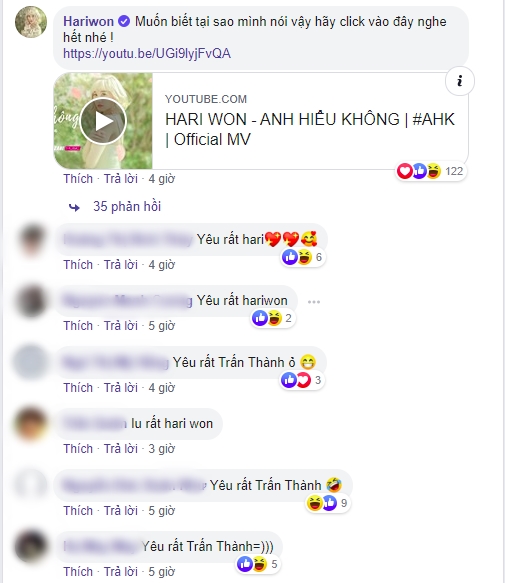
Task: Like the 'Iu rất hari won' comment
Action: coord(78,449)
